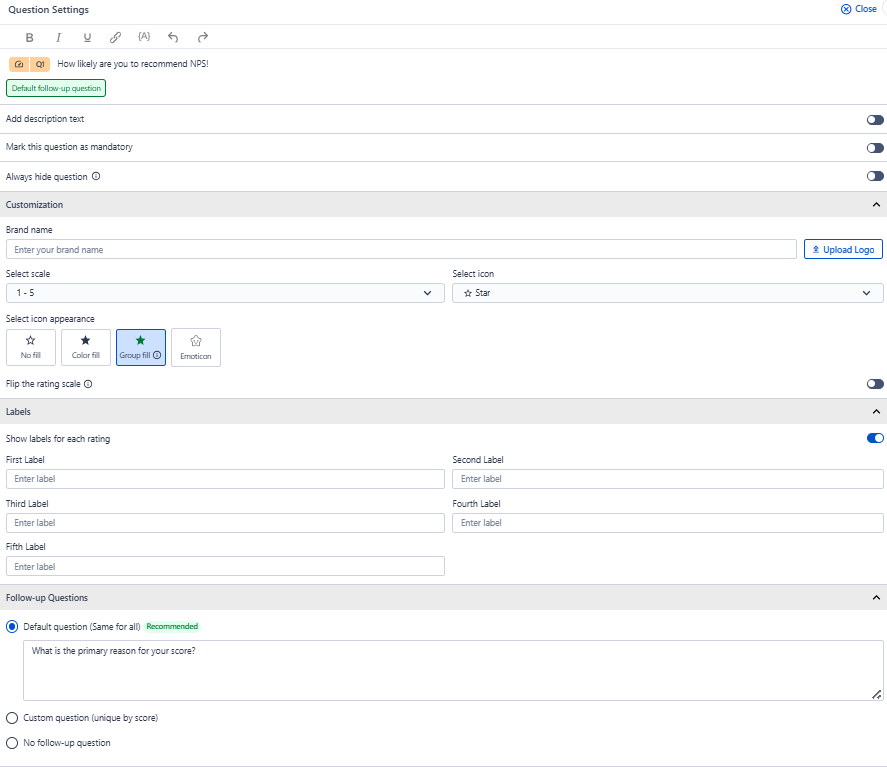Click the Upload Logo button
Image resolution: width=887 pixels, height=767 pixels.
(x=843, y=249)
